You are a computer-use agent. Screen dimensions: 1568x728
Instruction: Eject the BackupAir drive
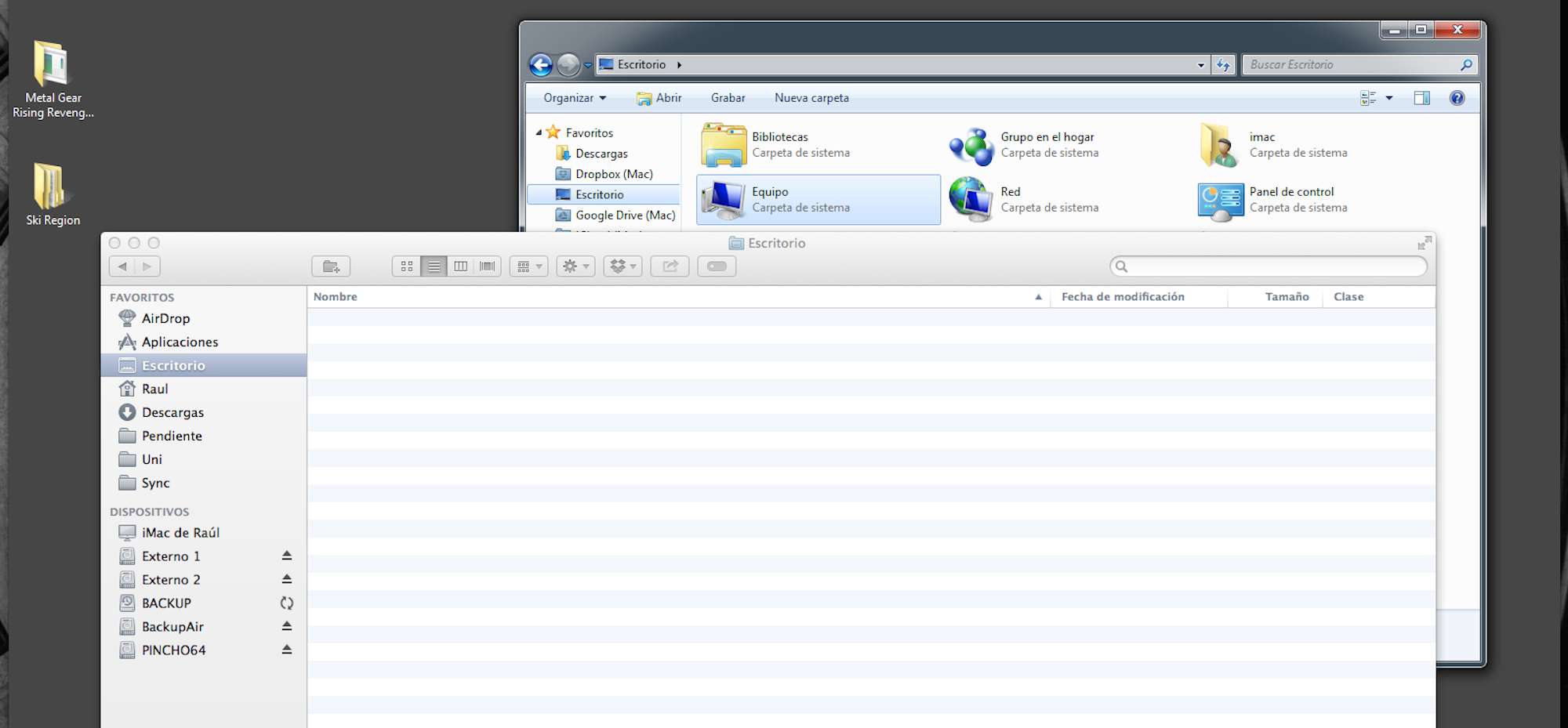pos(287,626)
